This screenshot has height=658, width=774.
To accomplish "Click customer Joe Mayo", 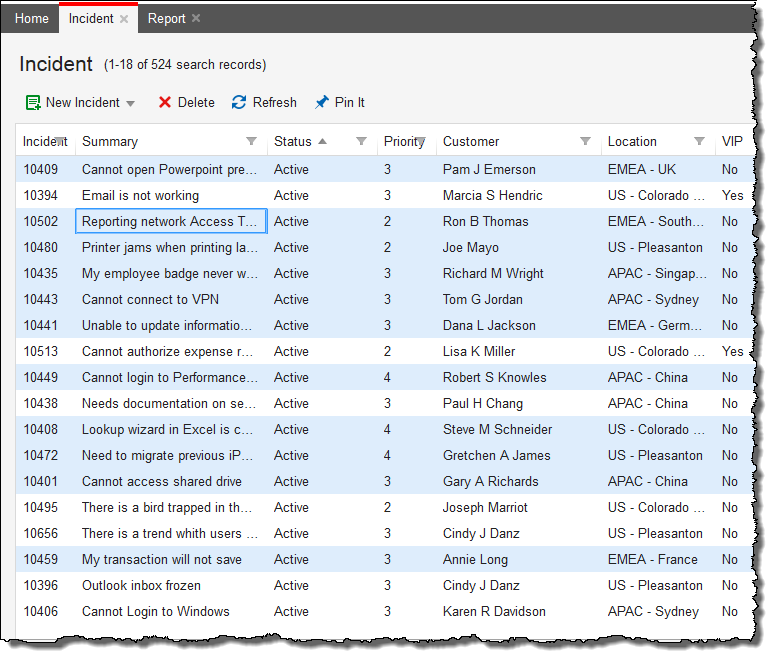I will point(470,248).
